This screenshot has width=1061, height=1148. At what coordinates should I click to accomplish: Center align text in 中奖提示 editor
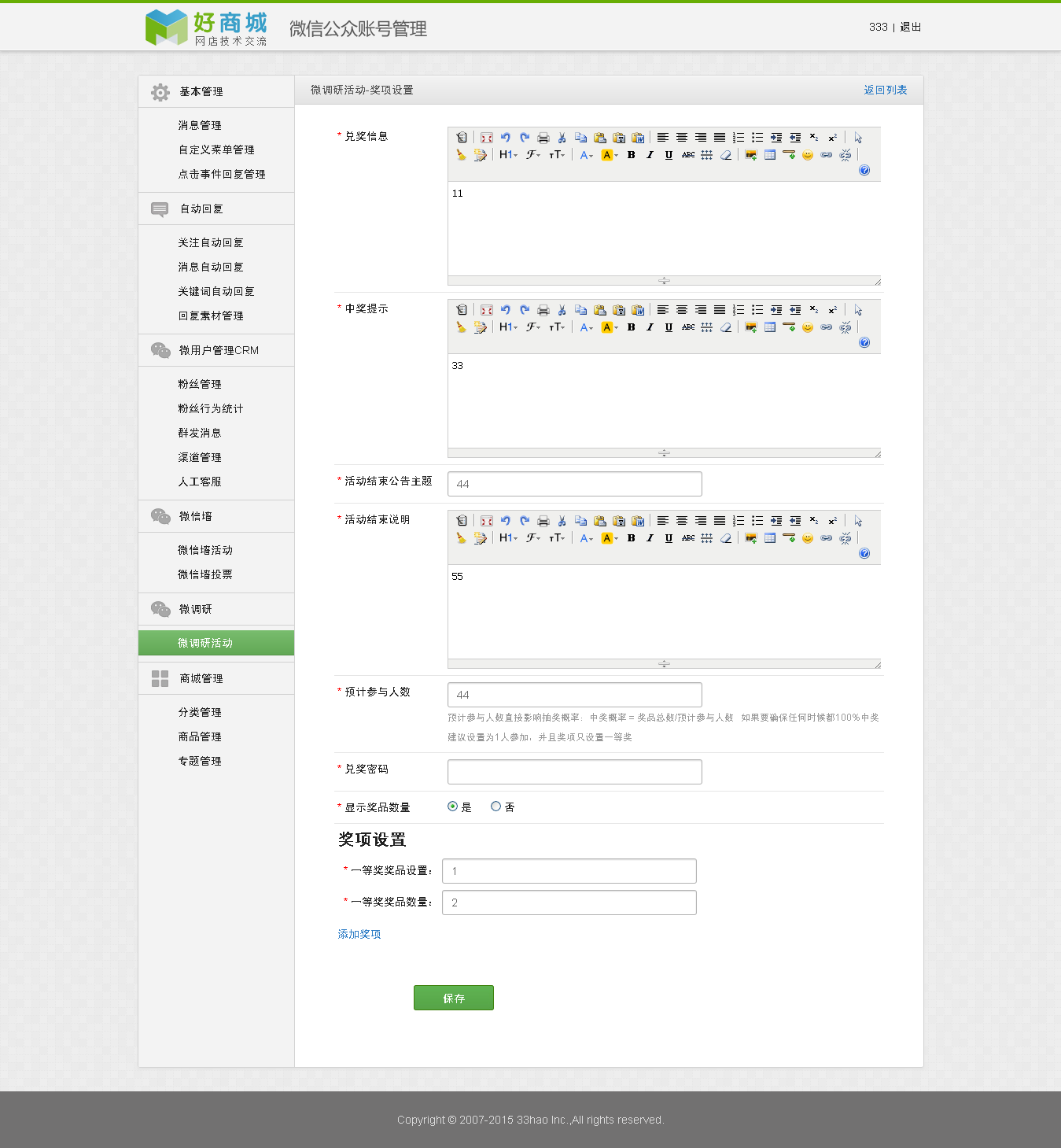(x=682, y=310)
